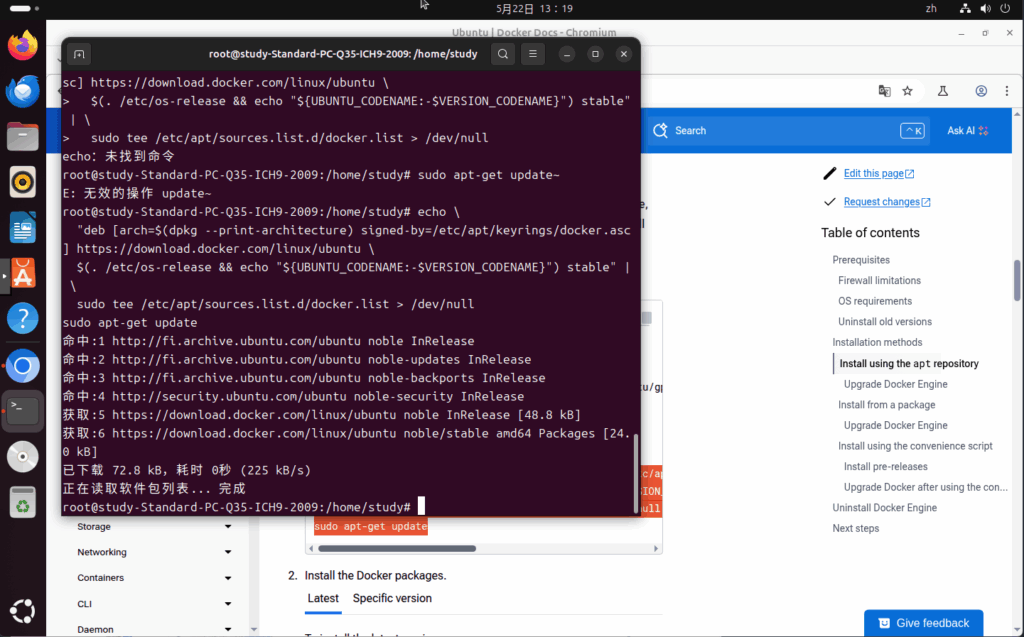1024x637 pixels.
Task: Go to Prerequisites in table of contents
Action: point(861,260)
